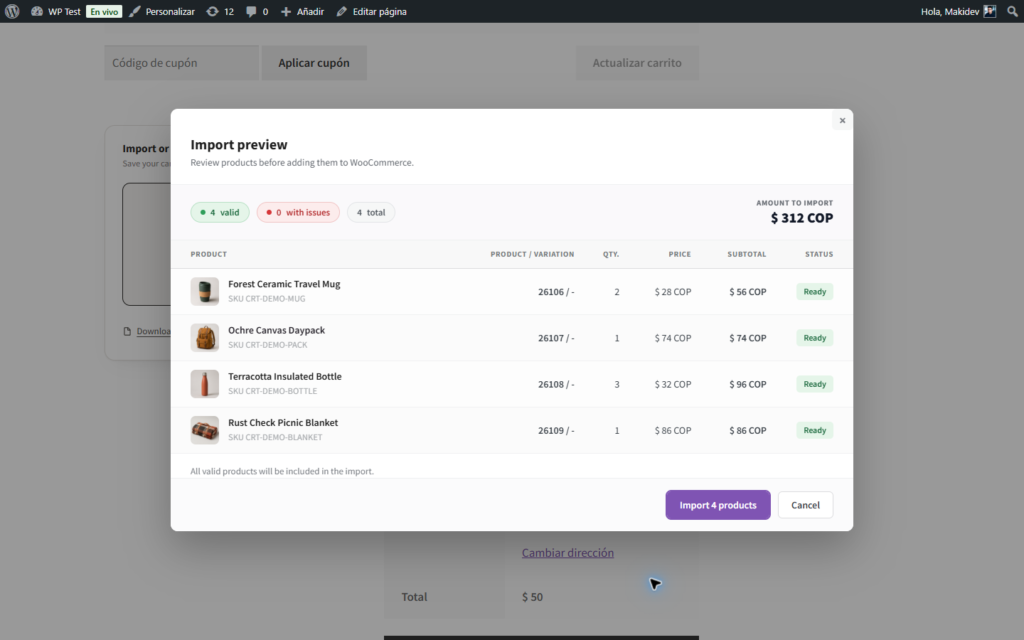
Task: Click product name Rust Check Picnic Blanket
Action: pos(283,423)
